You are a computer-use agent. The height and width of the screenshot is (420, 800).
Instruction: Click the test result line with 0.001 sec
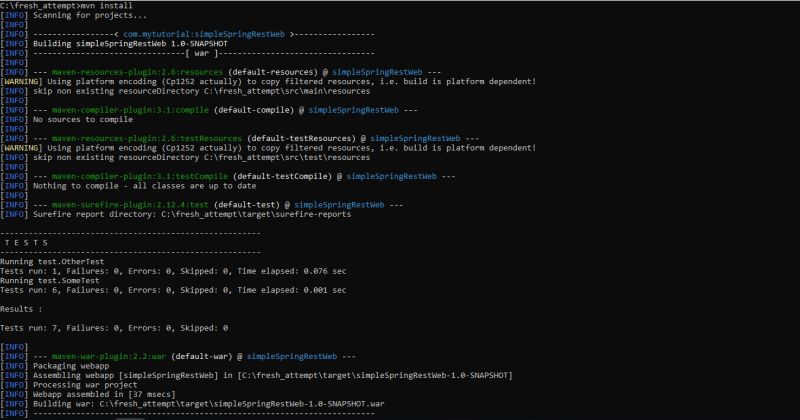[x=173, y=290]
